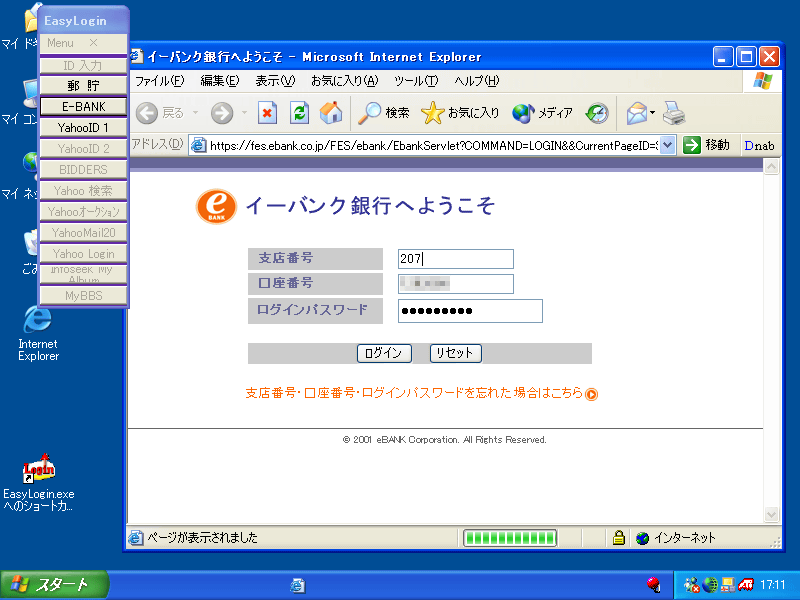Viewport: 800px width, 600px height.
Task: Click the Print printer toolbar icon
Action: pos(674,113)
